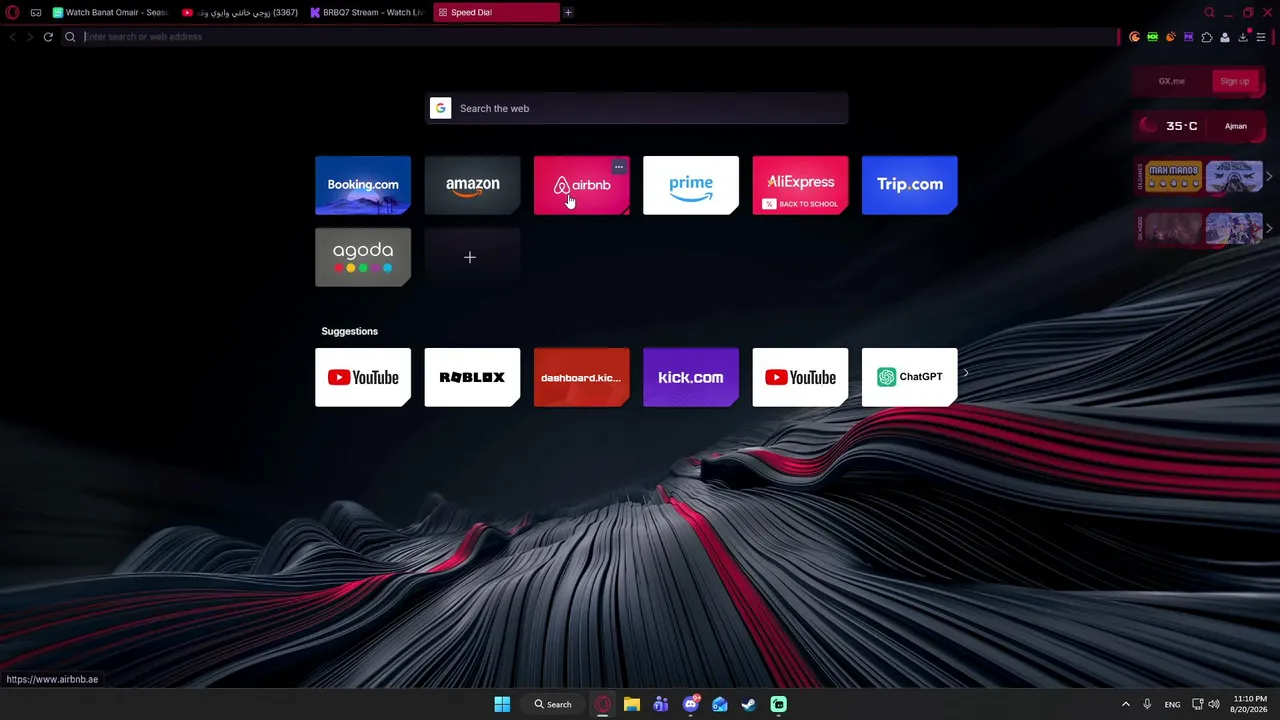Open the ChatGPT suggestion tile
This screenshot has height=720, width=1280.
910,377
